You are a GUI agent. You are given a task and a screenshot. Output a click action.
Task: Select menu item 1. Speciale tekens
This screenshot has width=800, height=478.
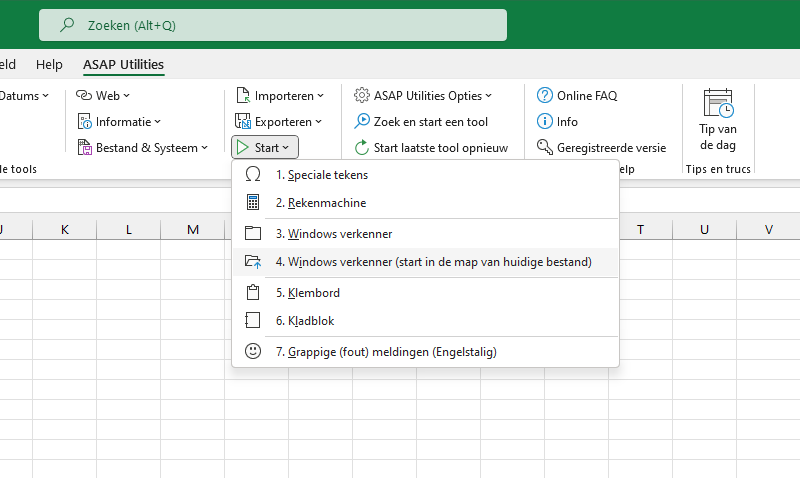(x=426, y=174)
